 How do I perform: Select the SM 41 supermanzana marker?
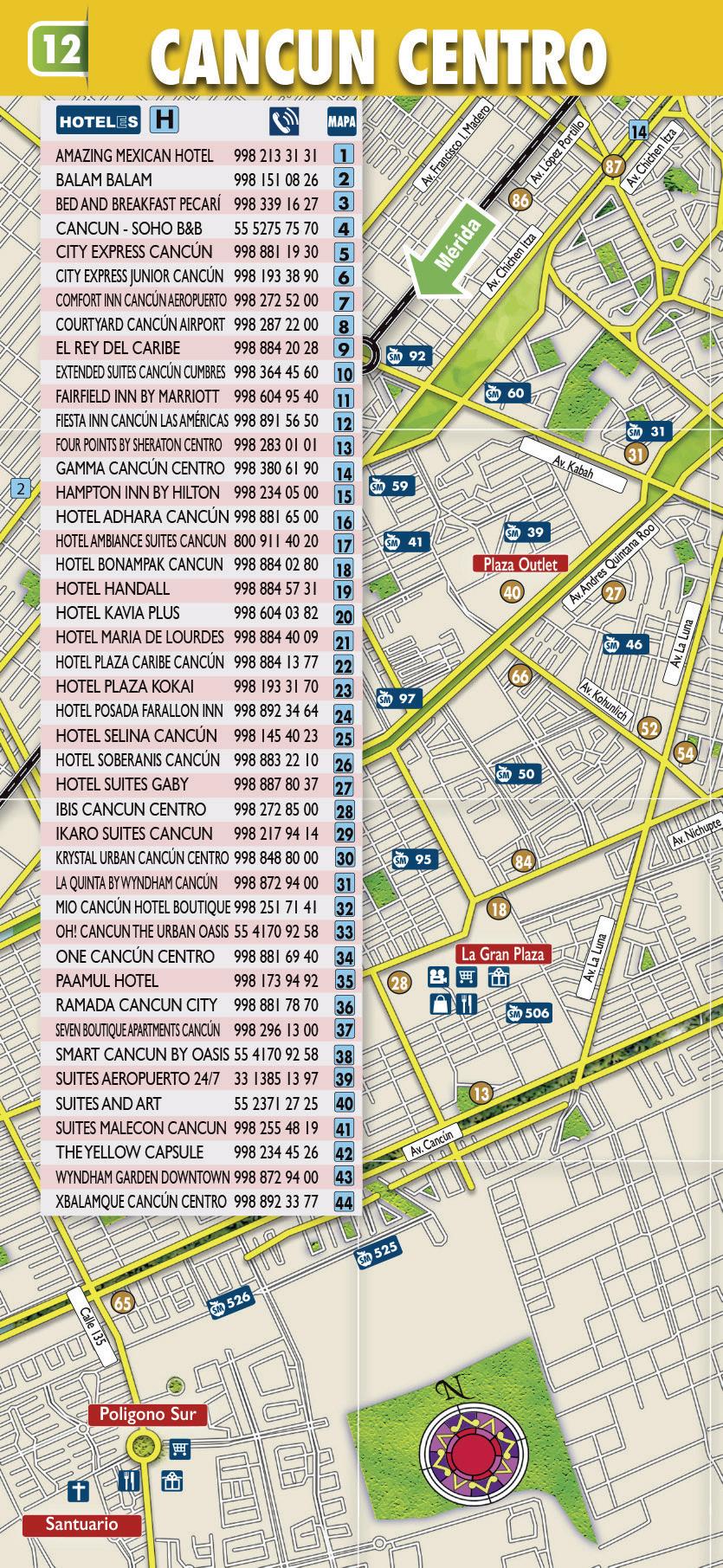406,542
